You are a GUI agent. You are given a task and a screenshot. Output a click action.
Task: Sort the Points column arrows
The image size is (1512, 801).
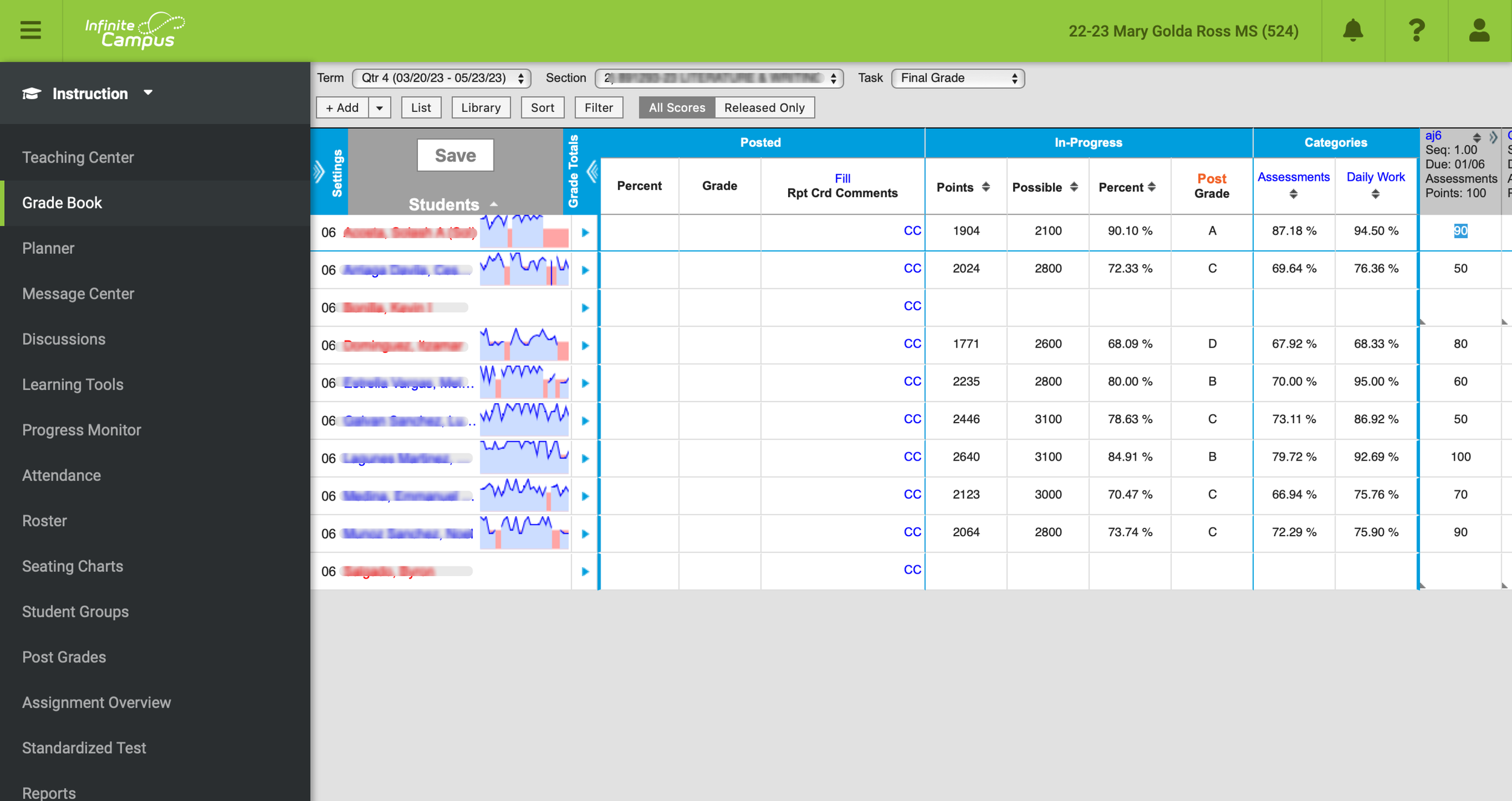tap(986, 187)
